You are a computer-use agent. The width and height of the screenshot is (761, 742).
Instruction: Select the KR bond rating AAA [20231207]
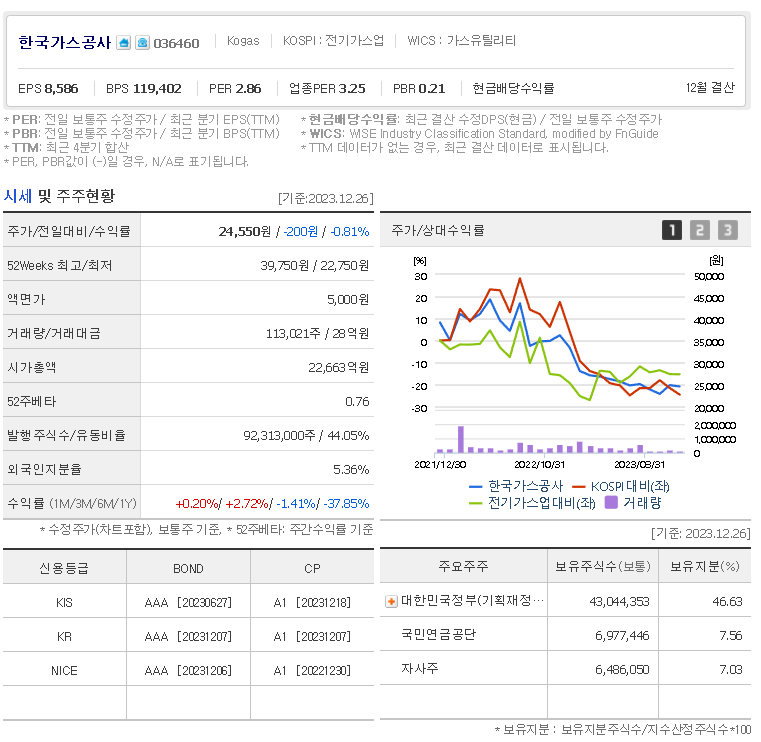click(188, 637)
